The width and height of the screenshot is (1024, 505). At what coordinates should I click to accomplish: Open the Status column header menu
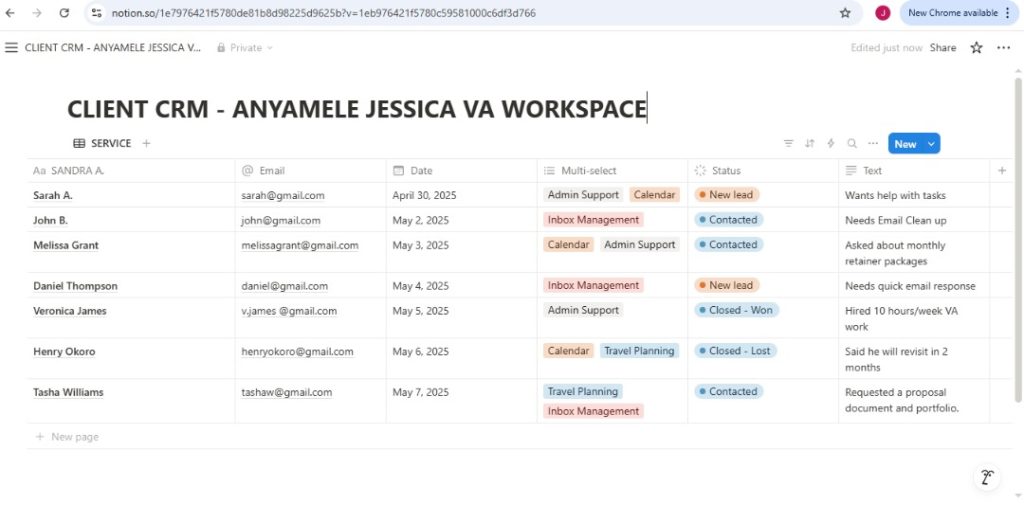click(726, 171)
